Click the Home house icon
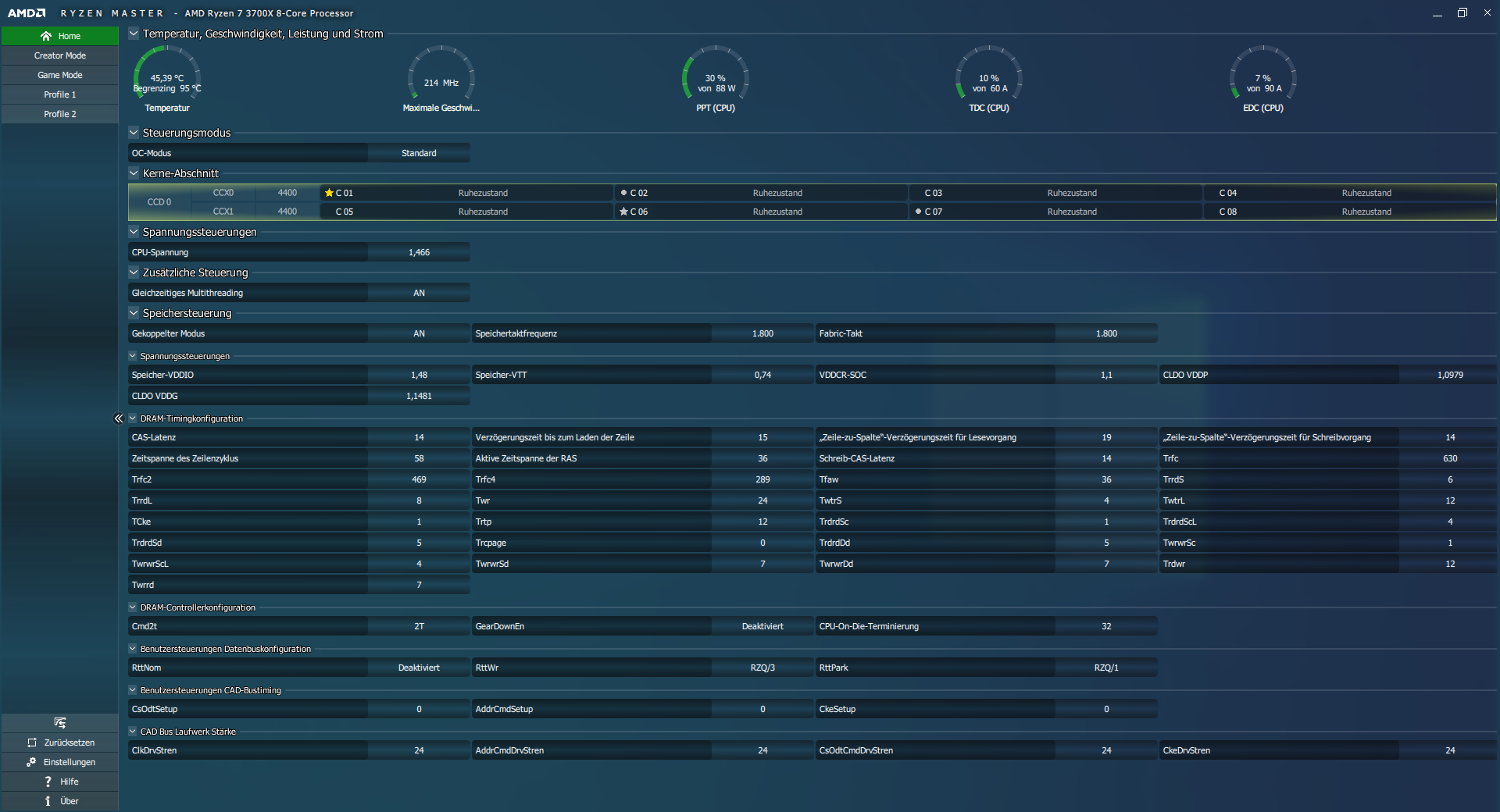1500x812 pixels. pos(46,36)
